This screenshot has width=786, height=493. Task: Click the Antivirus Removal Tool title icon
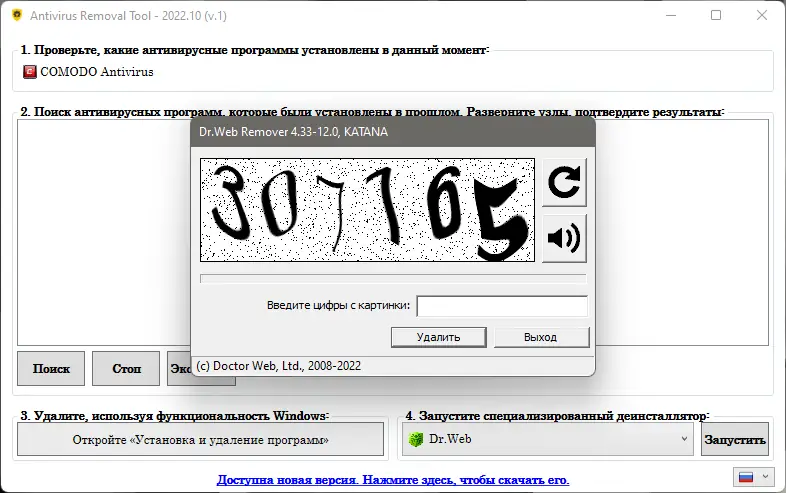[x=17, y=15]
